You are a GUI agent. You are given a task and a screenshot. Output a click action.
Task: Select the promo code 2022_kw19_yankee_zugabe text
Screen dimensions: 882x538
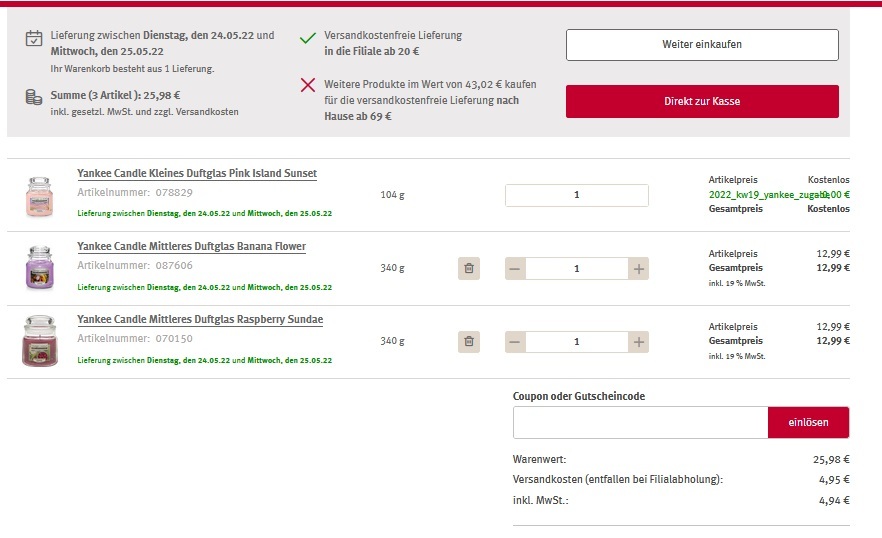[x=767, y=195]
